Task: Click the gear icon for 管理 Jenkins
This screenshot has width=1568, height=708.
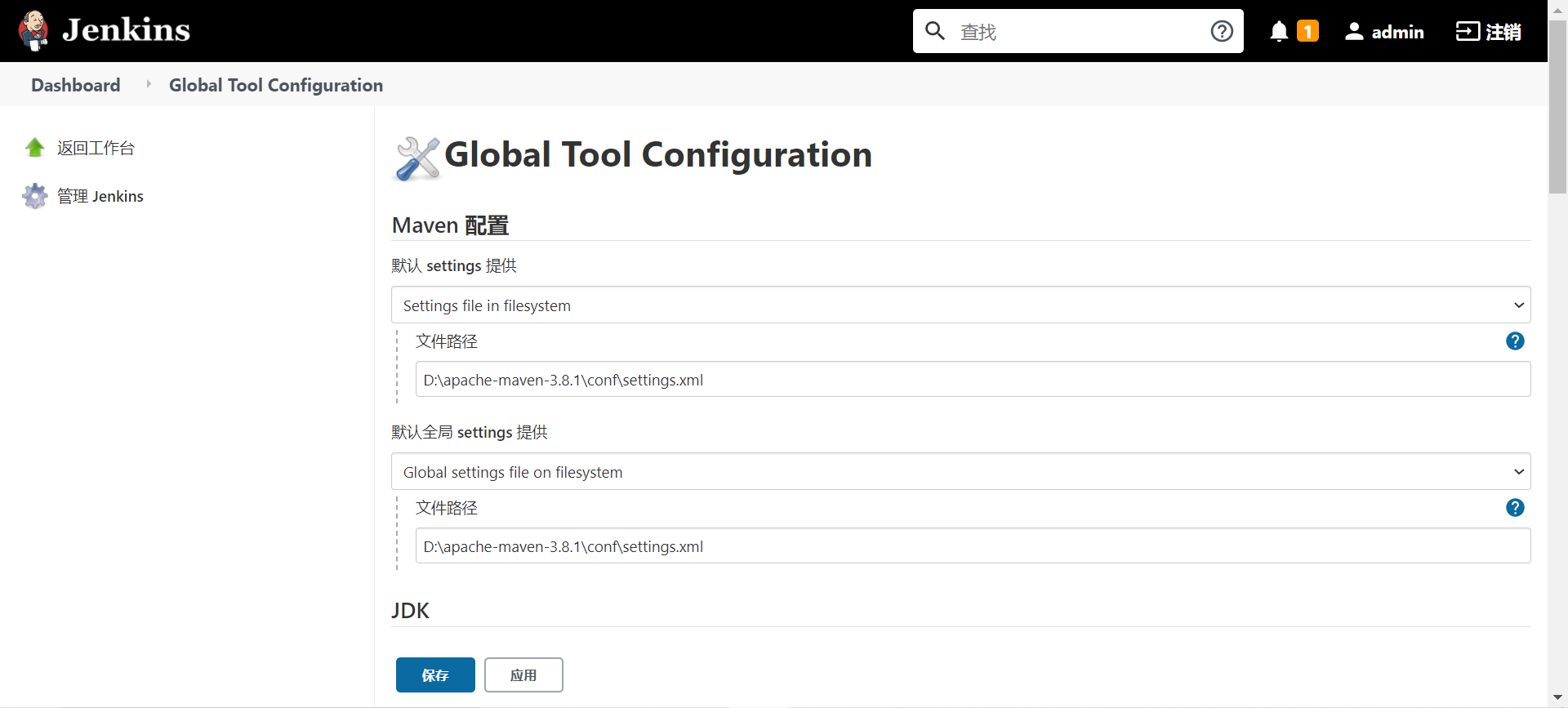Action: (35, 196)
